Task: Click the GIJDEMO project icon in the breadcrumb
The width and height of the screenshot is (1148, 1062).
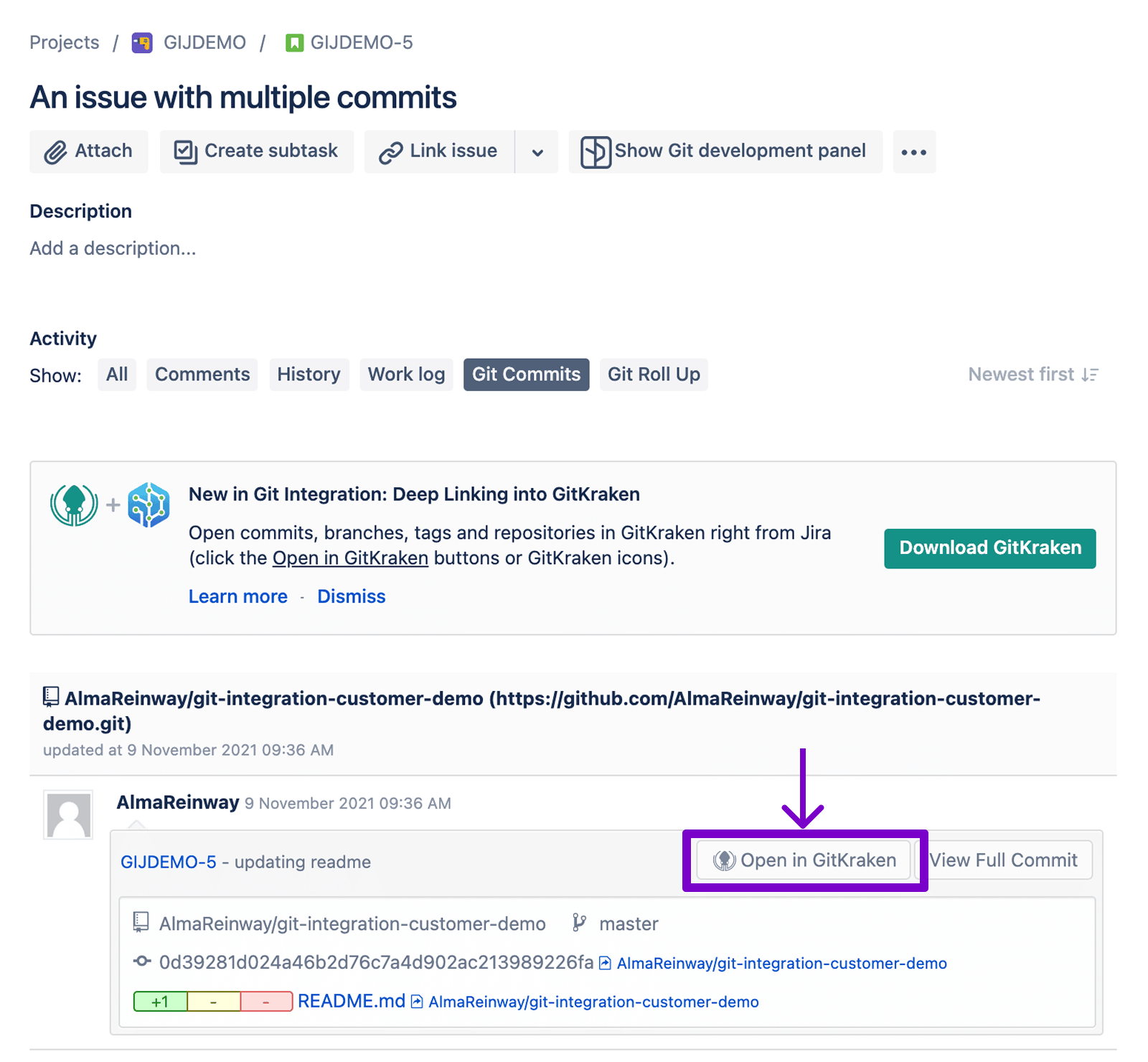Action: [x=142, y=42]
